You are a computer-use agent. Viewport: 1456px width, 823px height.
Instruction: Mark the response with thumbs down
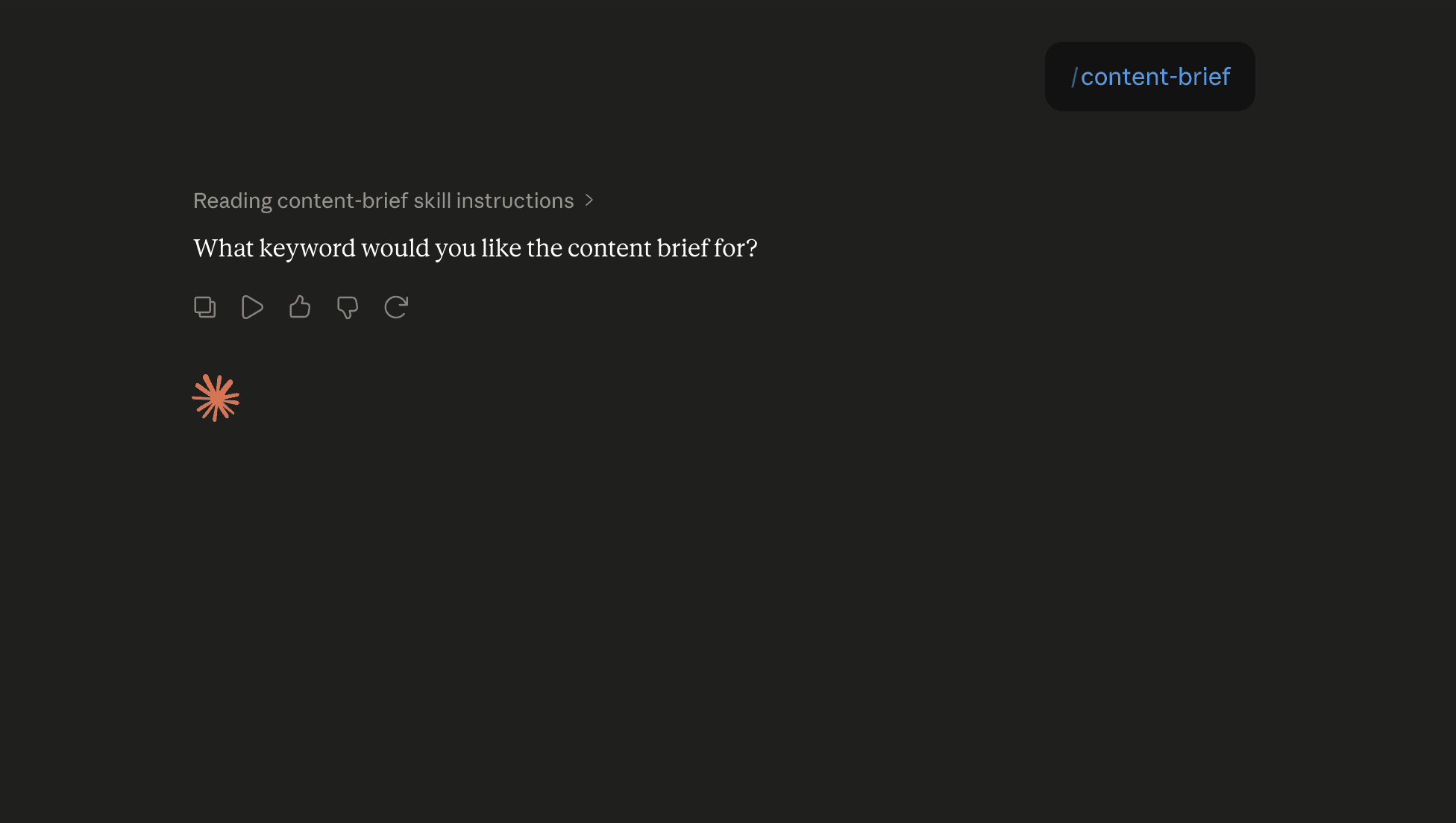(x=348, y=307)
